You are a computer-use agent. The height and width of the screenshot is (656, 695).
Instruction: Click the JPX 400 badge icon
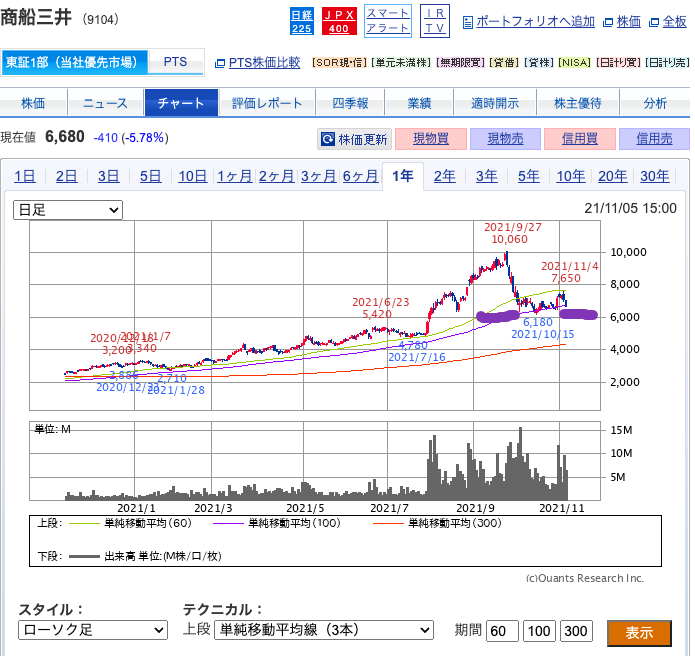click(339, 21)
